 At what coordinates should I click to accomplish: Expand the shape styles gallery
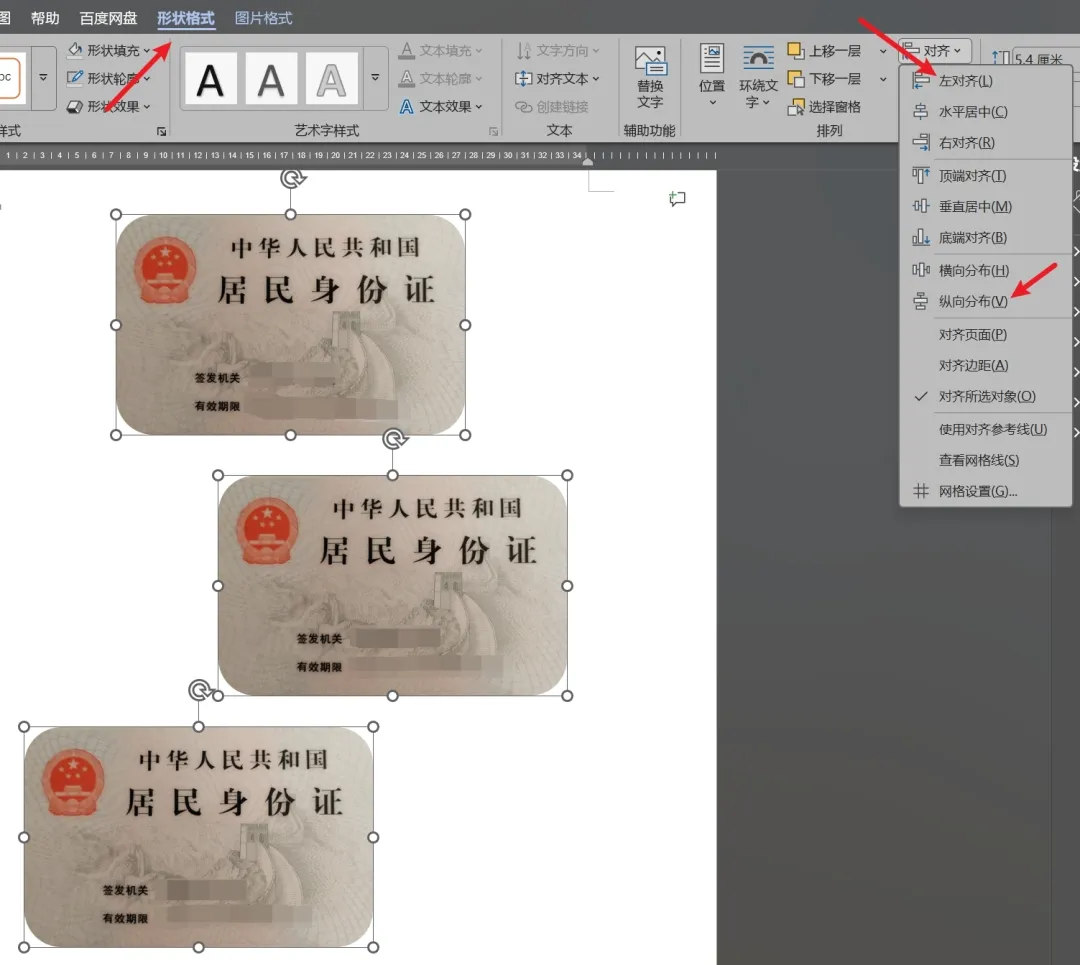(x=43, y=77)
